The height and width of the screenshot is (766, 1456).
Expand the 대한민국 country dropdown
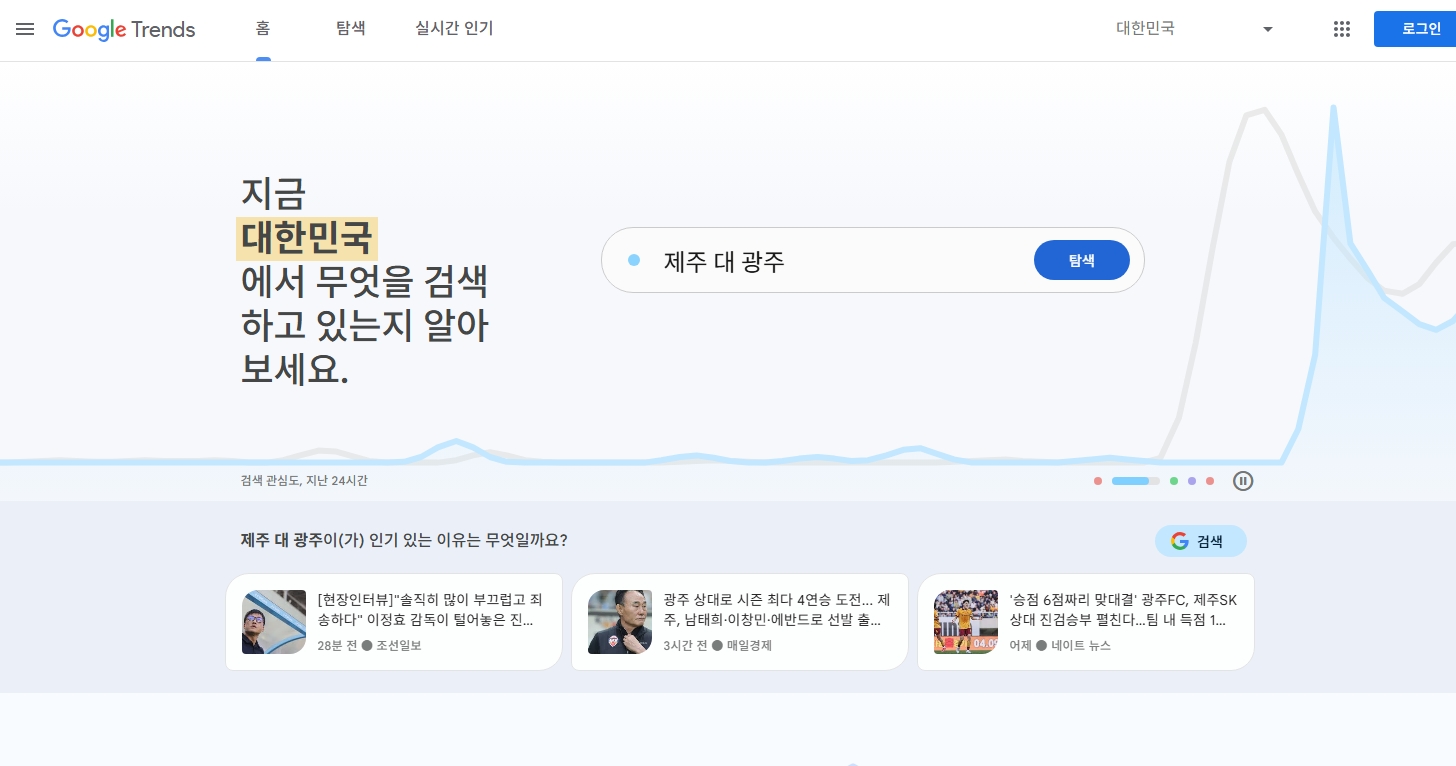coord(1195,29)
